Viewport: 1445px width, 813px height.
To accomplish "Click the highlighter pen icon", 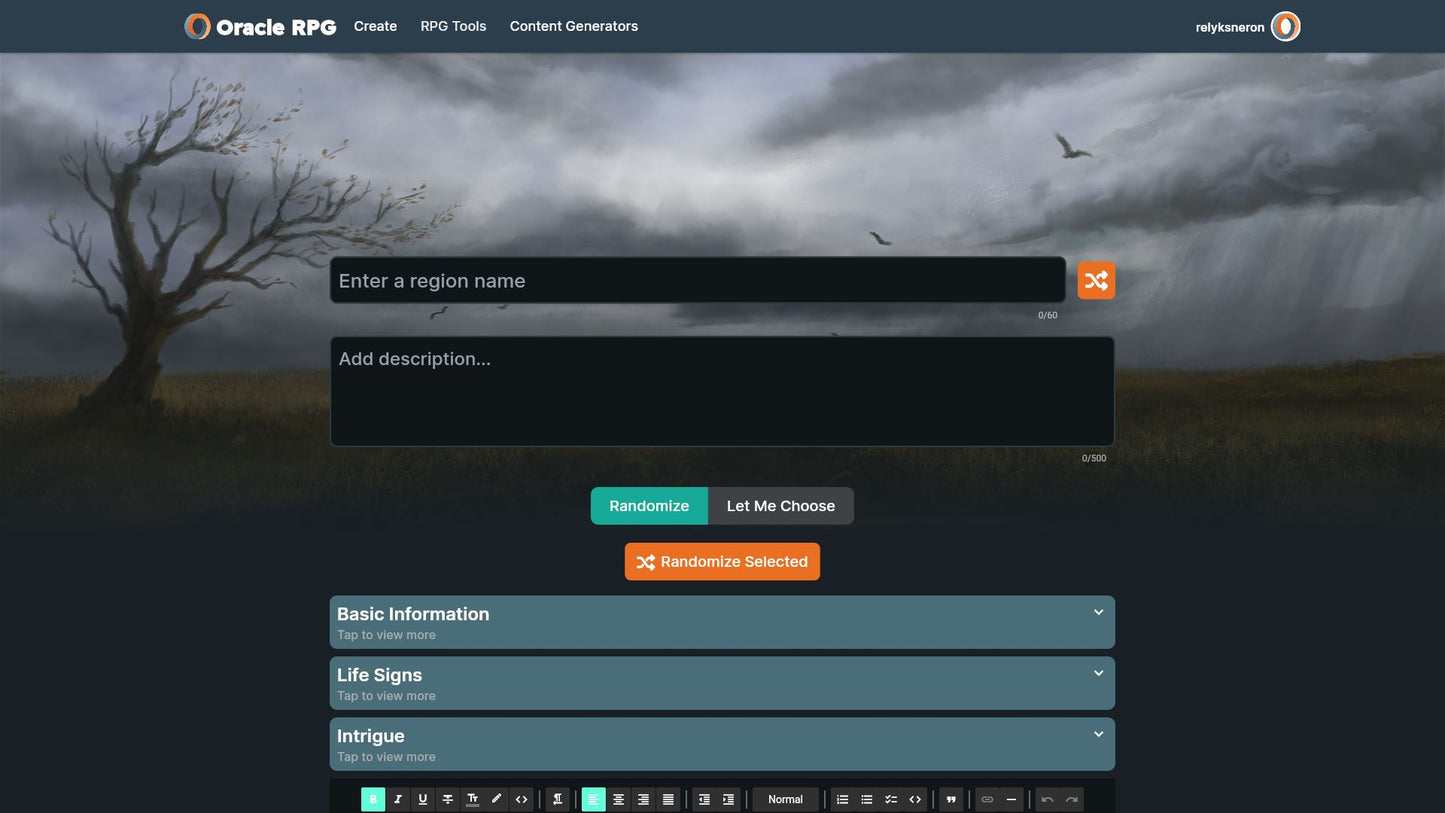I will (x=496, y=799).
